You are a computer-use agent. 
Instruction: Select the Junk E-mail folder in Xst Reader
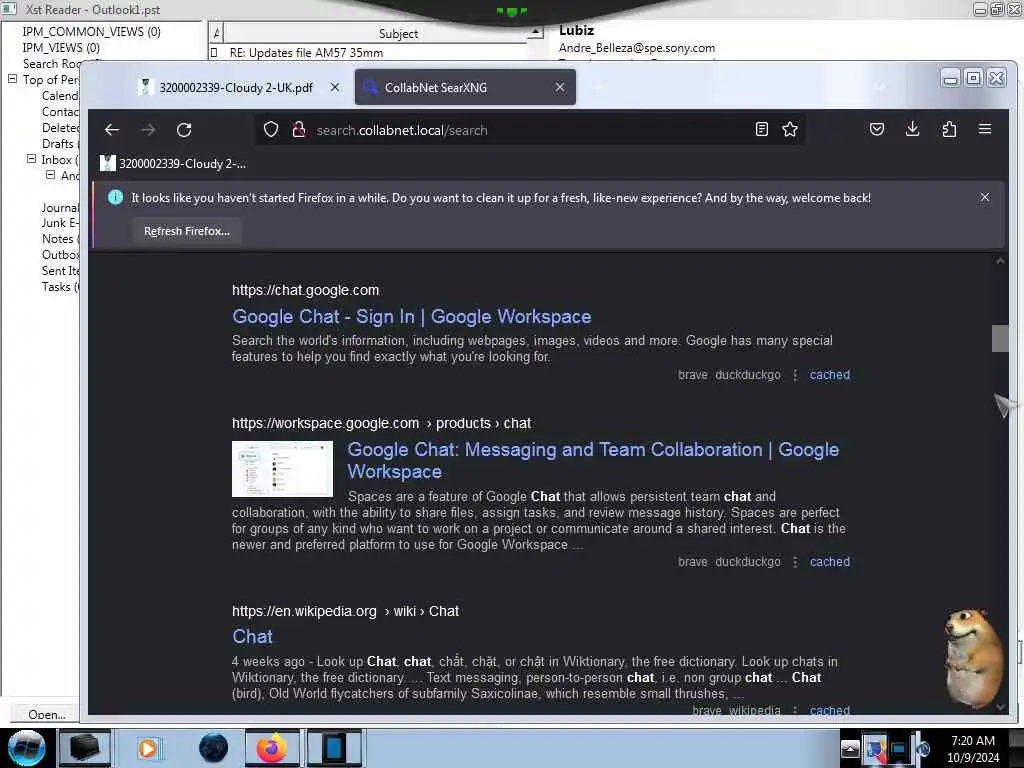(60, 223)
